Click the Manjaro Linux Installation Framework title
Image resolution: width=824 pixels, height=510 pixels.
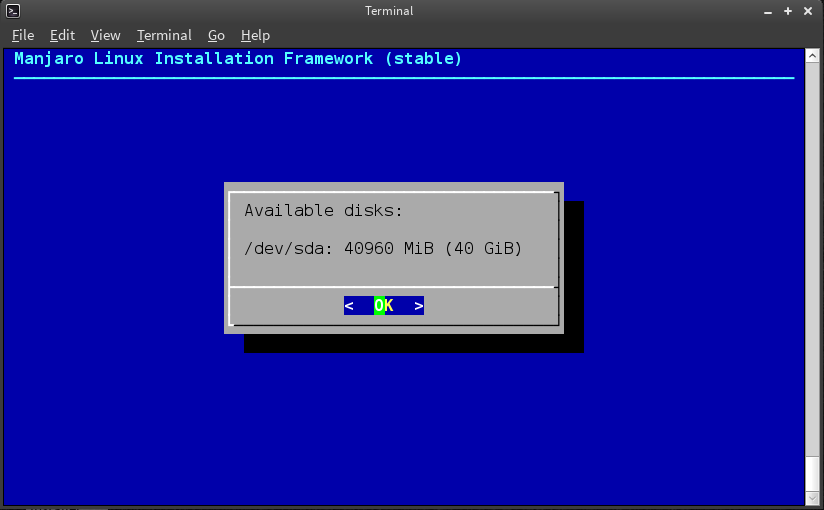click(x=238, y=58)
